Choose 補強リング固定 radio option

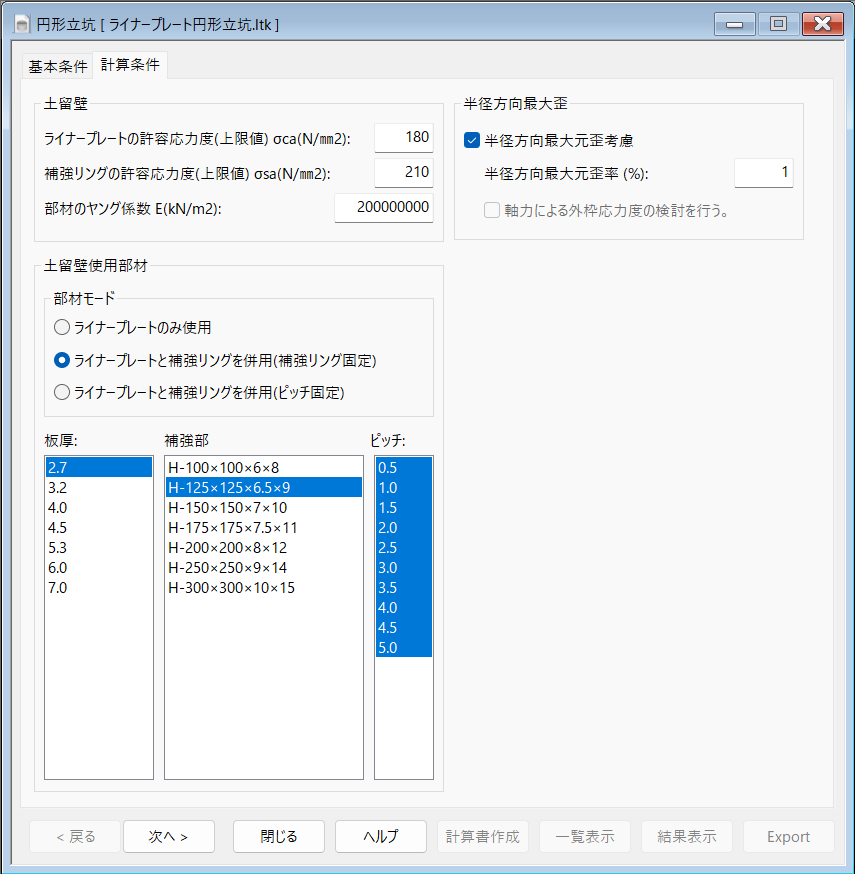62,360
